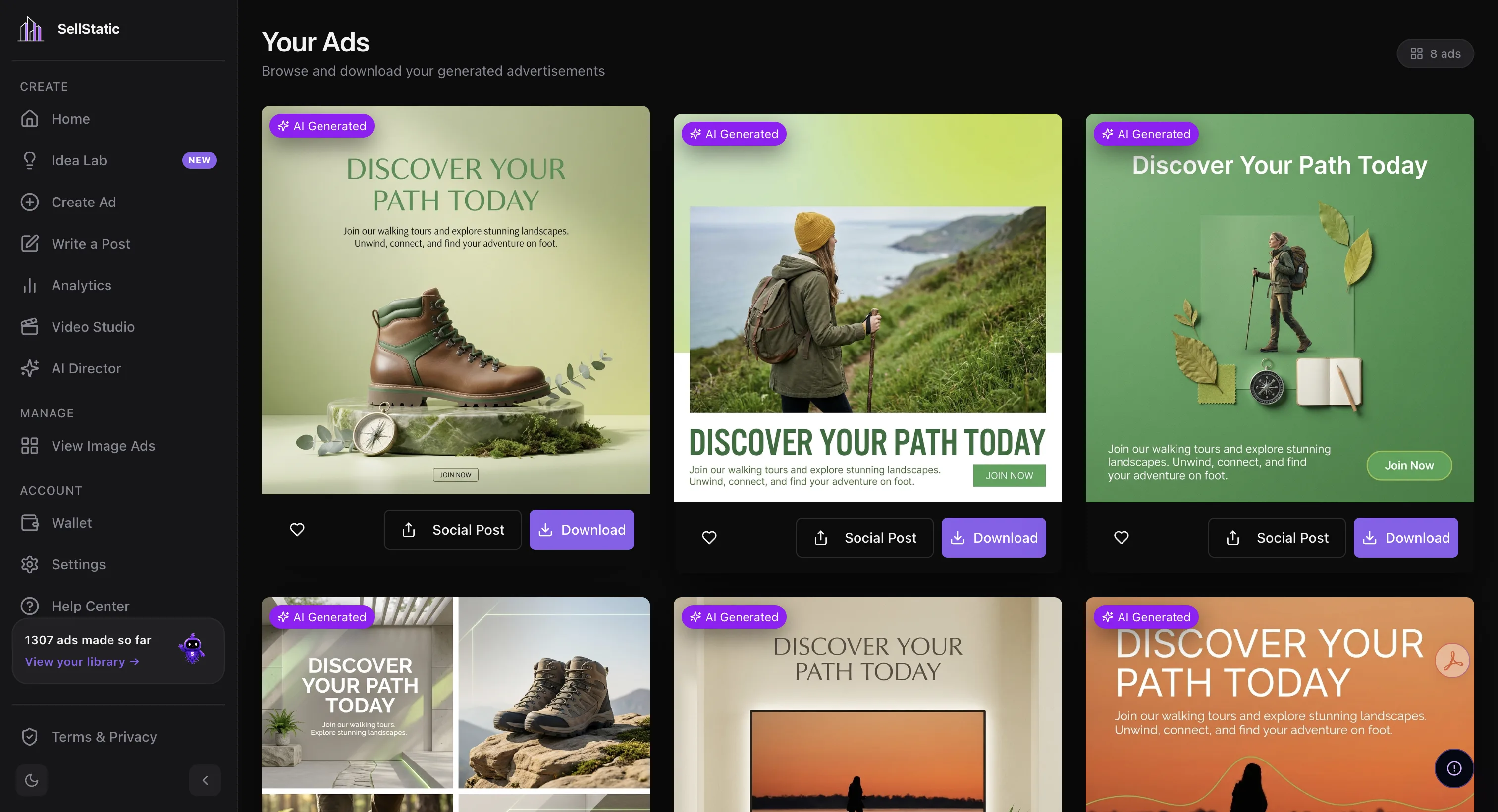Click the 1307 ads made so far text
Viewport: 1498px width, 812px height.
click(88, 640)
